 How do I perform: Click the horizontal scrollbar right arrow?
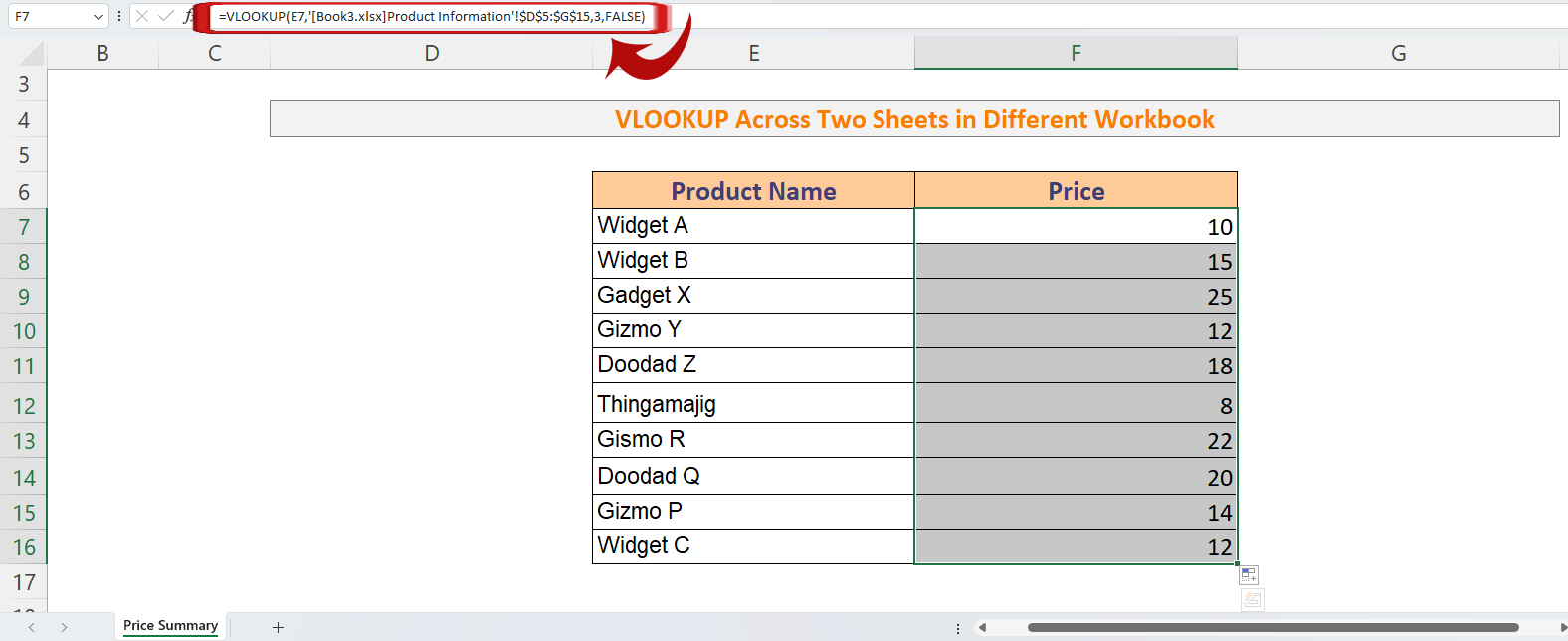[1563, 627]
